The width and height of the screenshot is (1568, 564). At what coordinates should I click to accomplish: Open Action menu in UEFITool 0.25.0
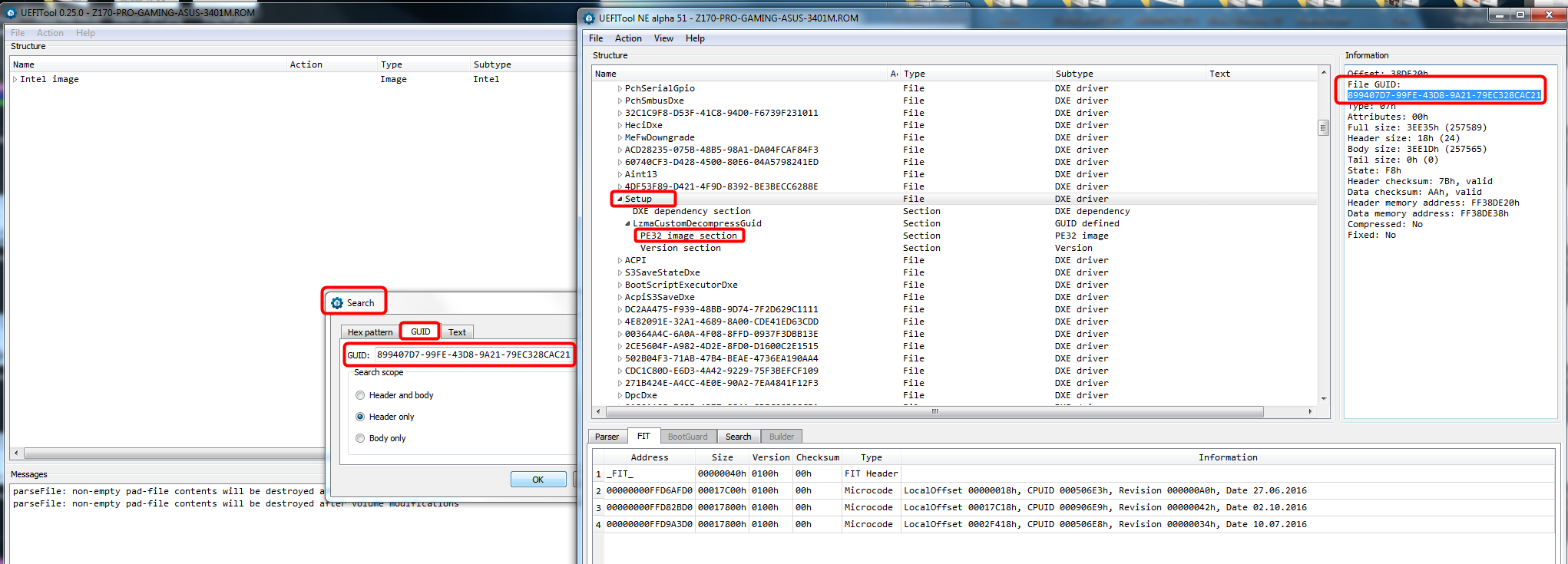pos(50,33)
